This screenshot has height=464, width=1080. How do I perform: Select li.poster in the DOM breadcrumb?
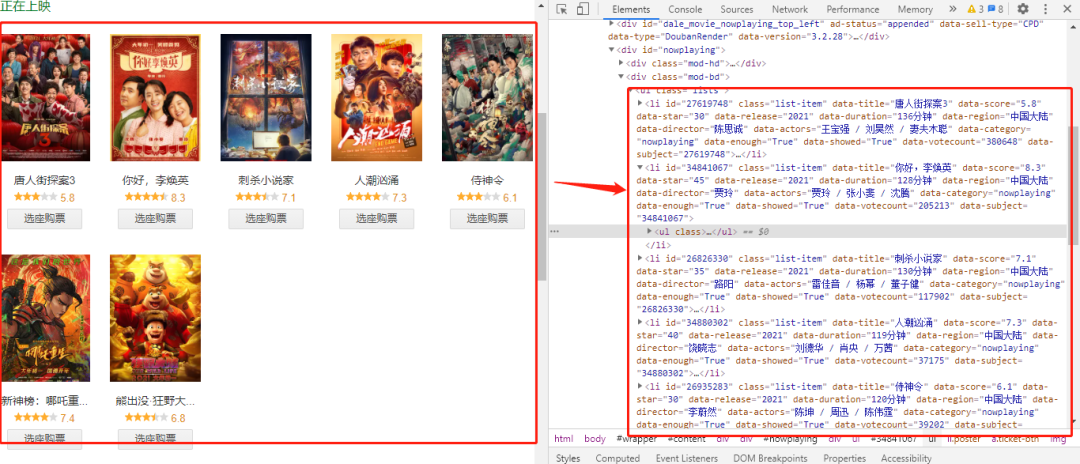964,439
